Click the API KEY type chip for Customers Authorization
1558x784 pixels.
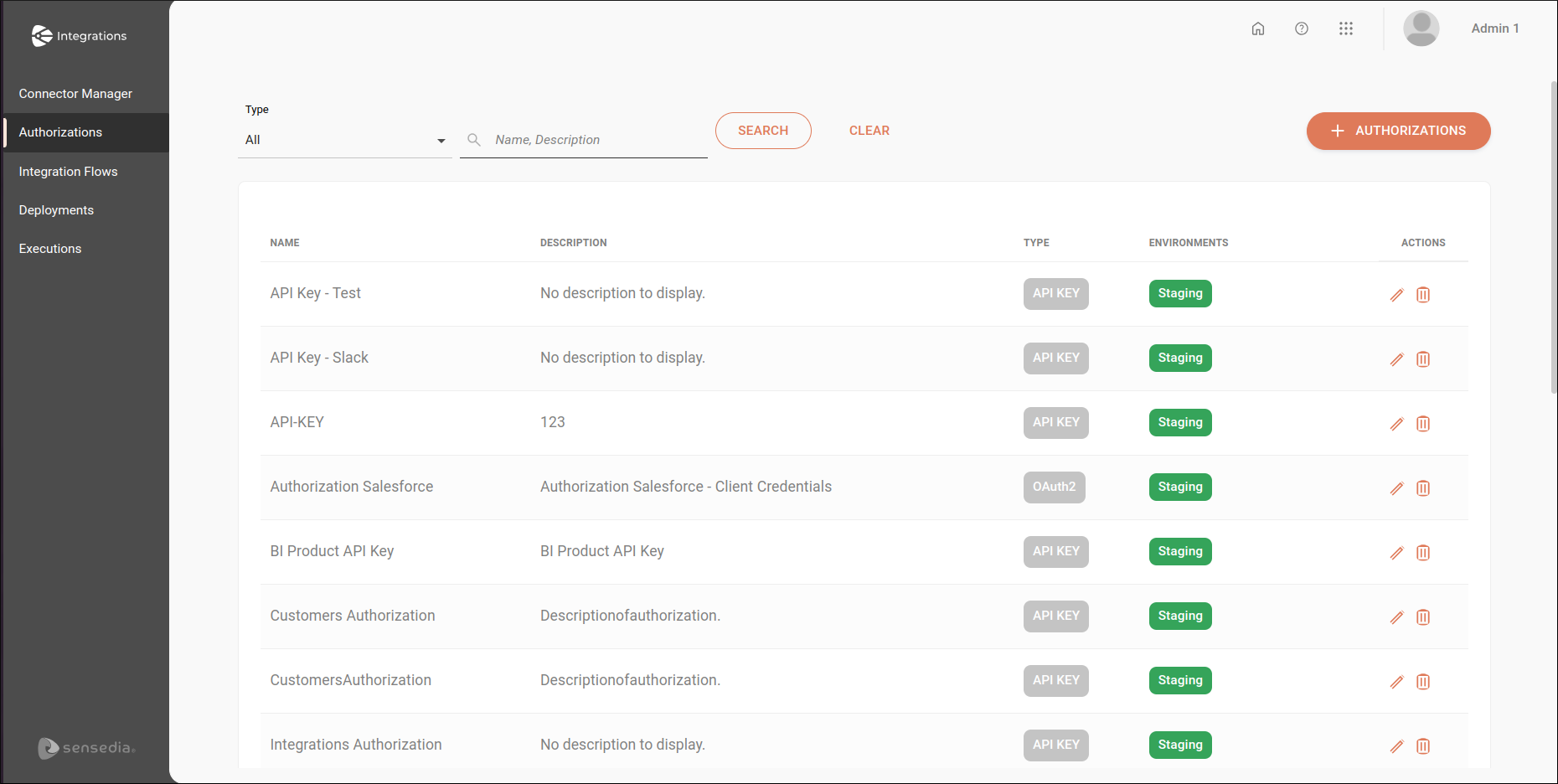pyautogui.click(x=1055, y=616)
